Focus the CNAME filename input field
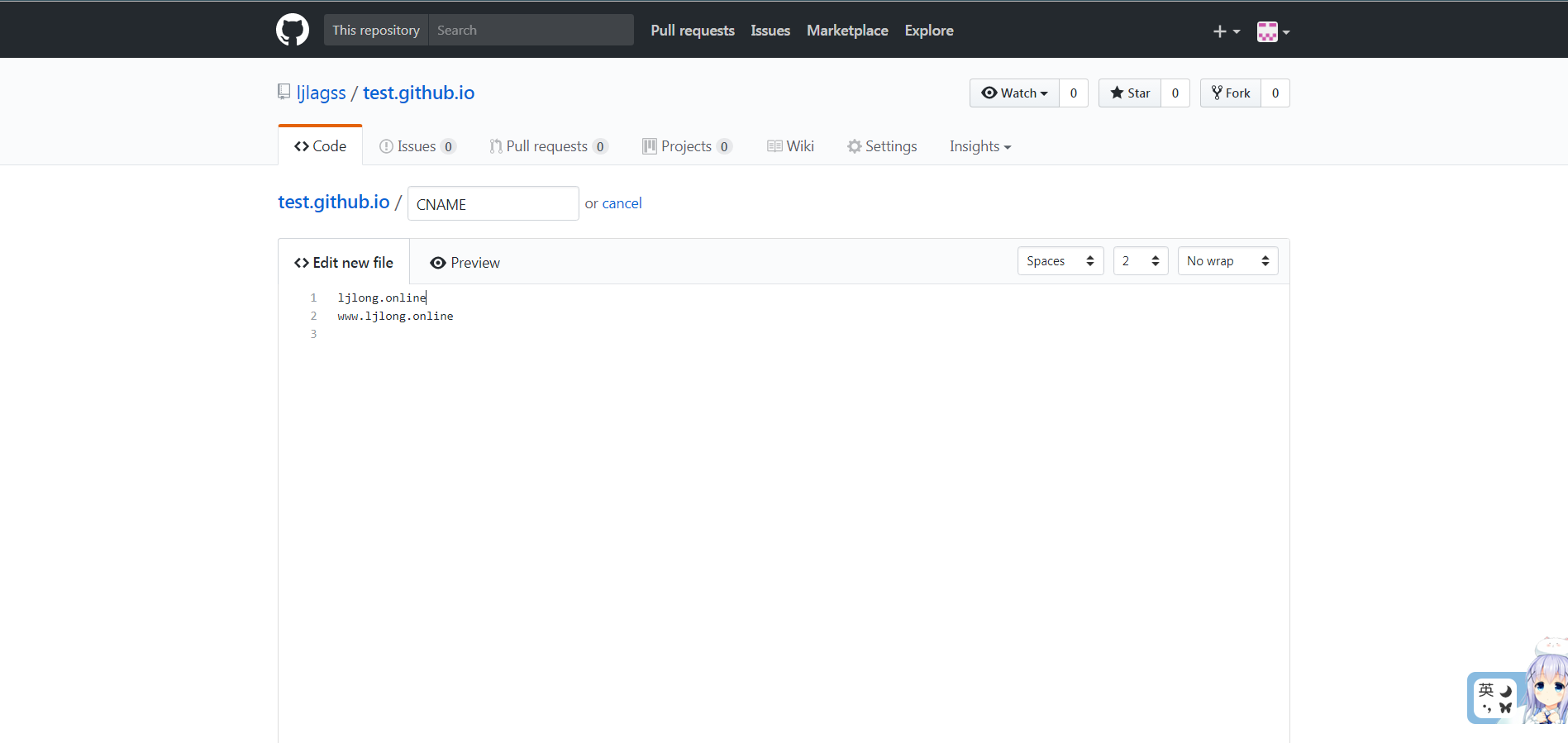Screen dimensions: 1568x743 tap(493, 203)
